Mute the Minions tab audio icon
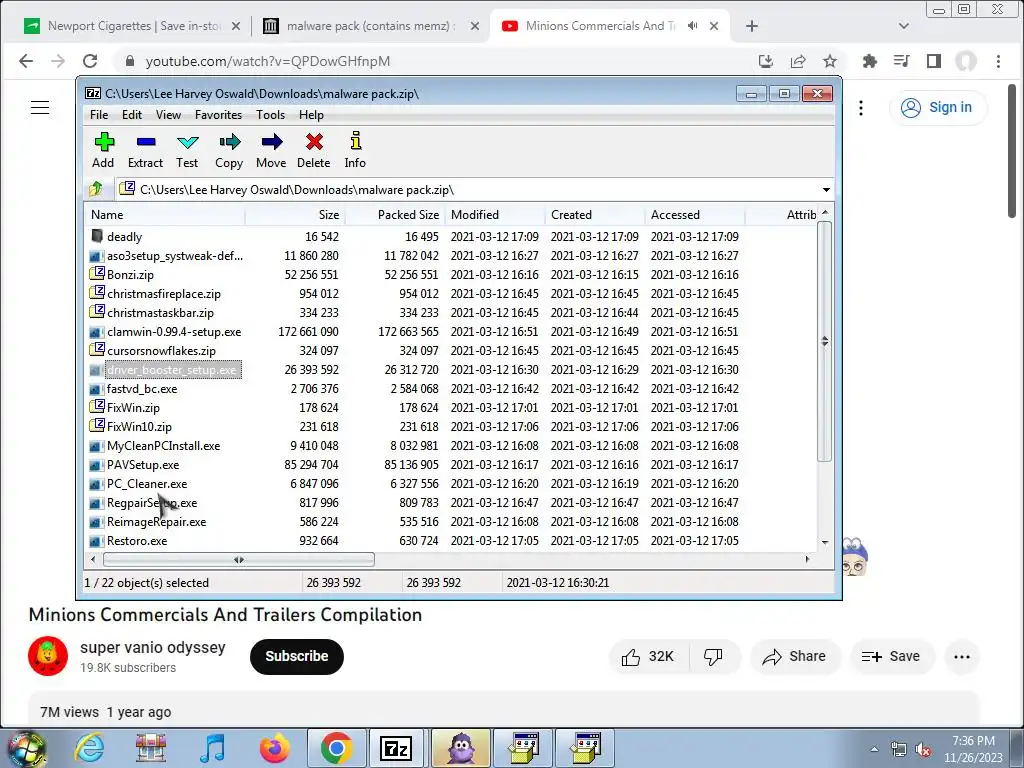This screenshot has height=768, width=1024. [x=692, y=26]
